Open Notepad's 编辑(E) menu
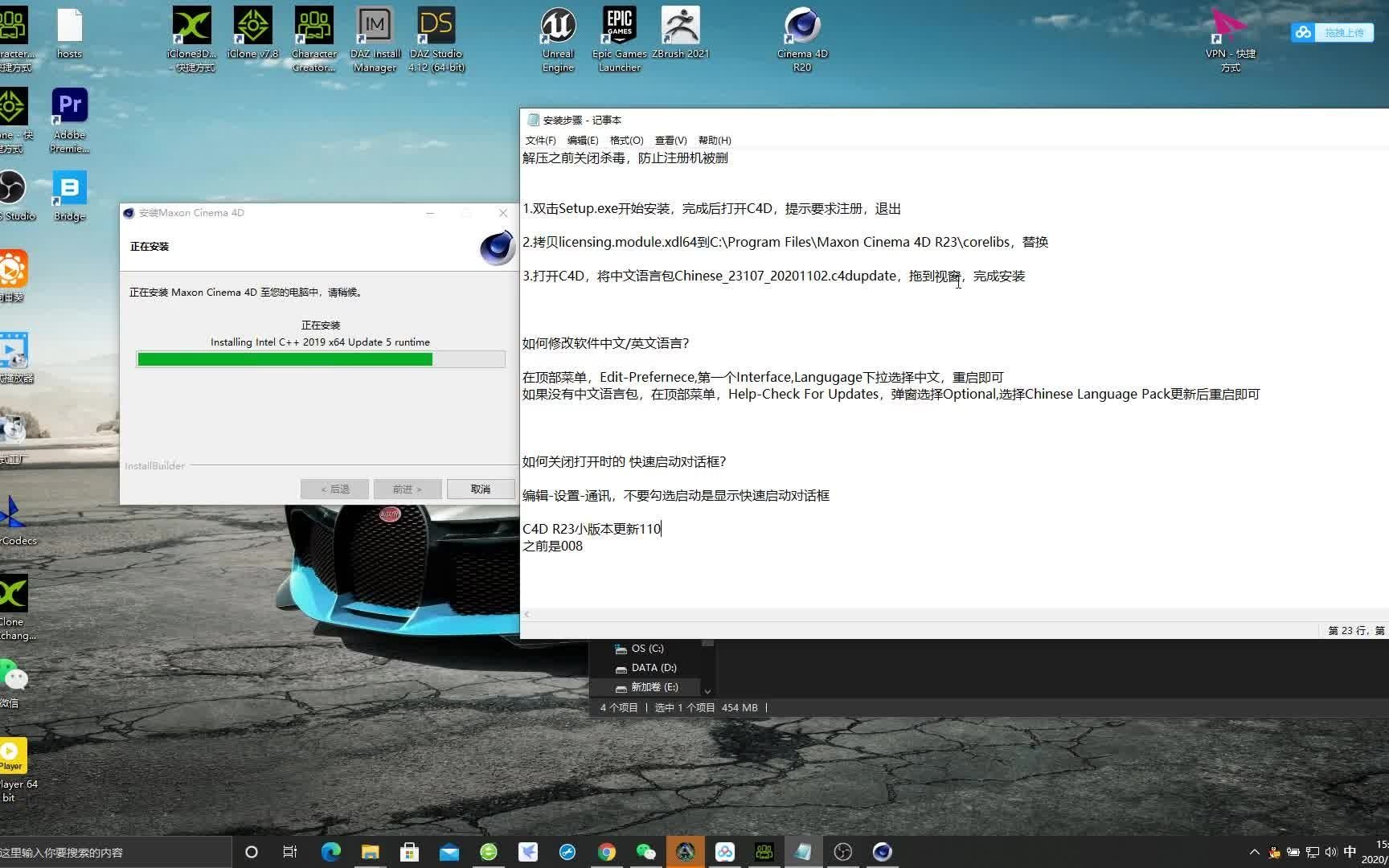Screen dimensions: 1389x868 (583, 140)
